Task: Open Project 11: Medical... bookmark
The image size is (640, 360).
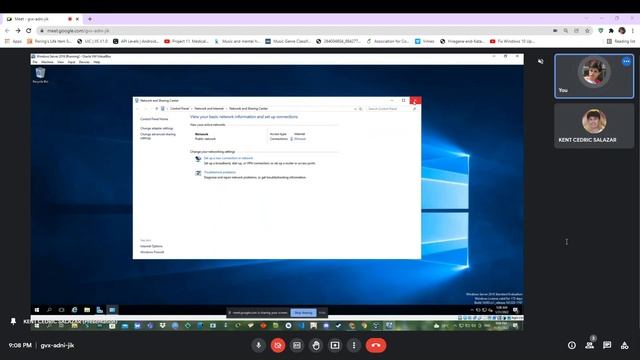Action: [x=187, y=41]
